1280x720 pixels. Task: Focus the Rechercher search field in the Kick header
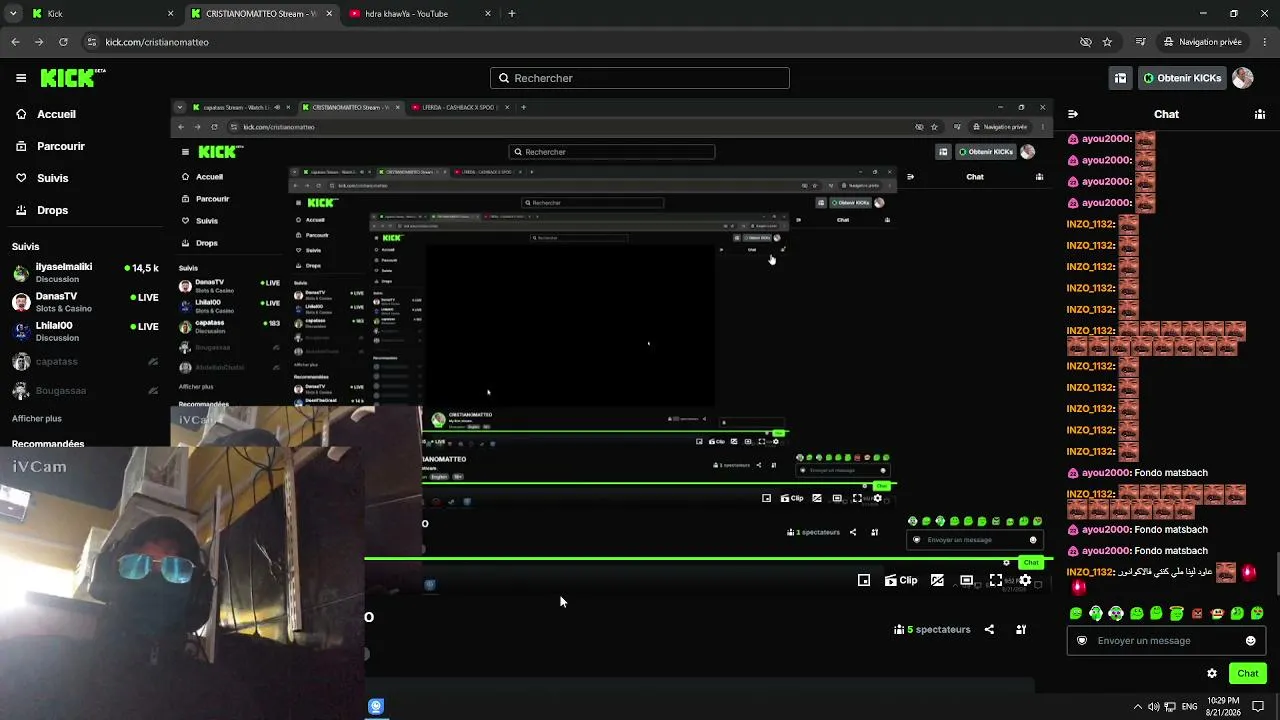pos(640,78)
